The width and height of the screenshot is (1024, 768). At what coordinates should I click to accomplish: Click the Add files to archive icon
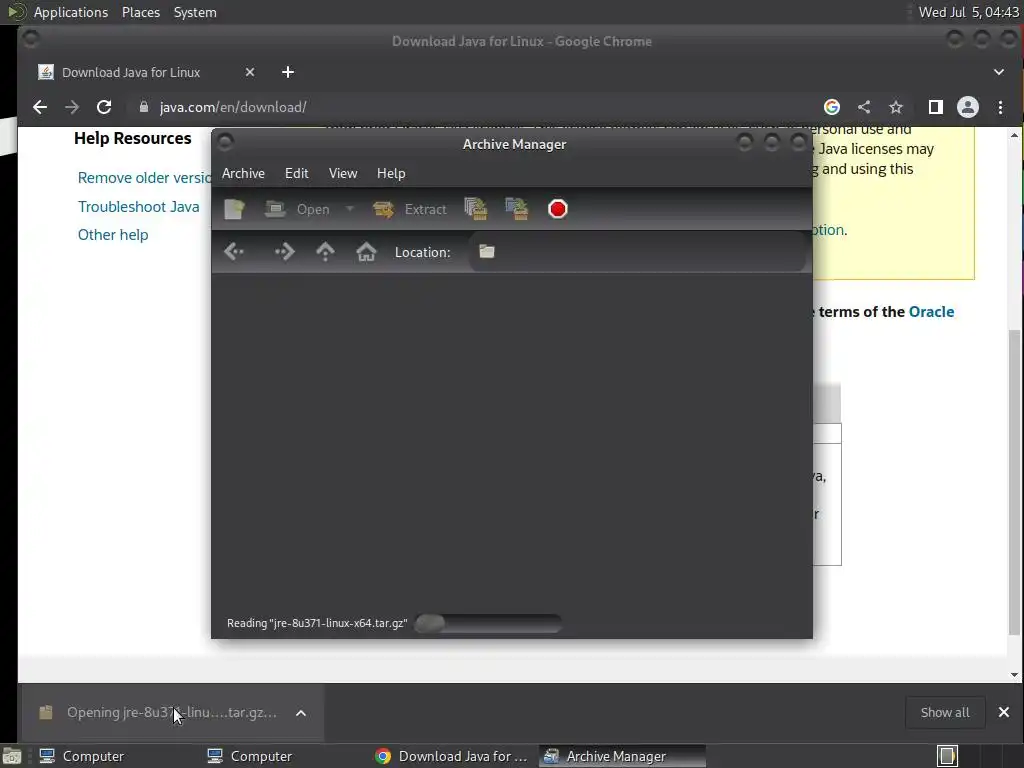tap(475, 209)
